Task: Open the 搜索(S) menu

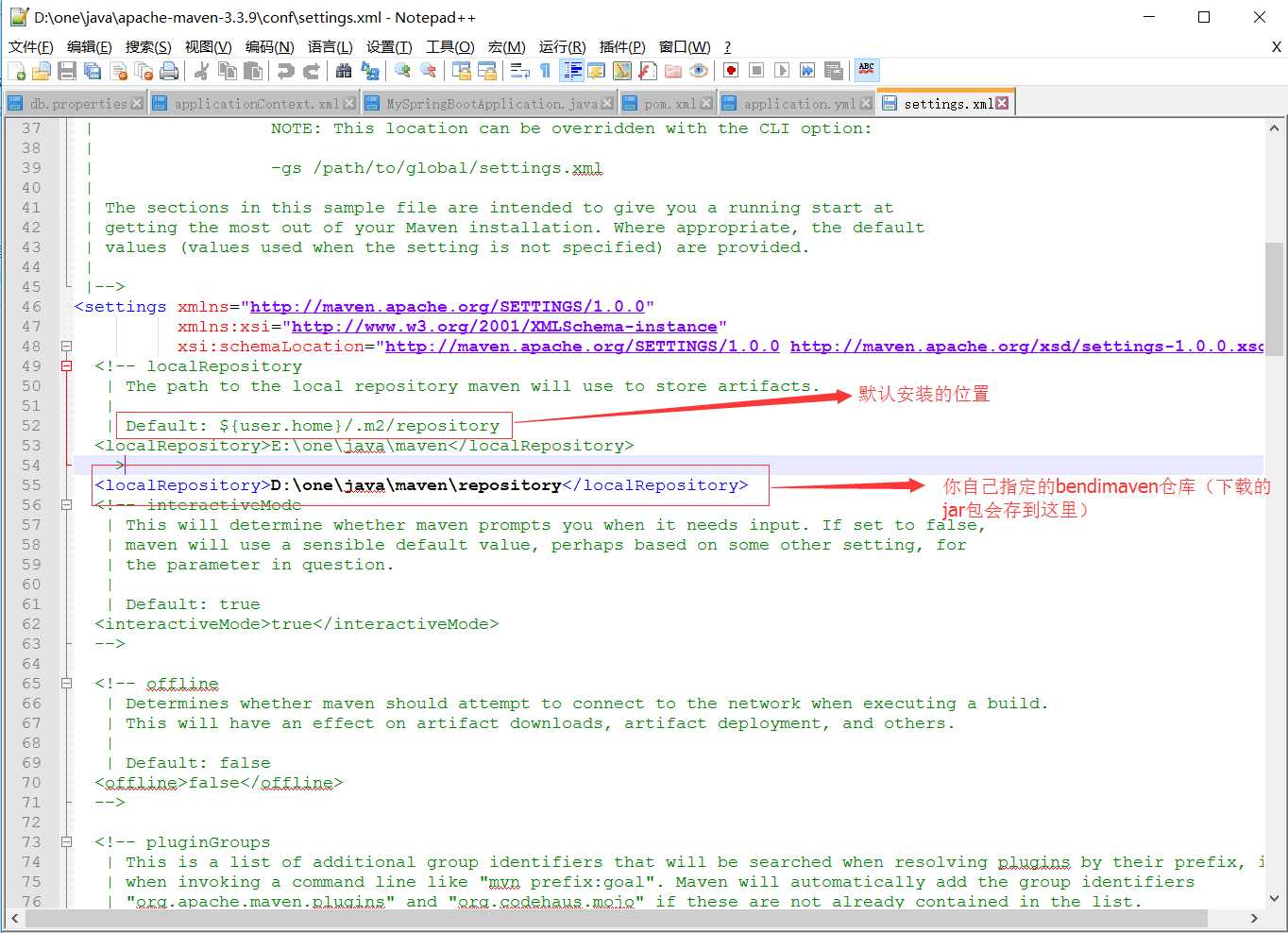Action: (x=148, y=46)
